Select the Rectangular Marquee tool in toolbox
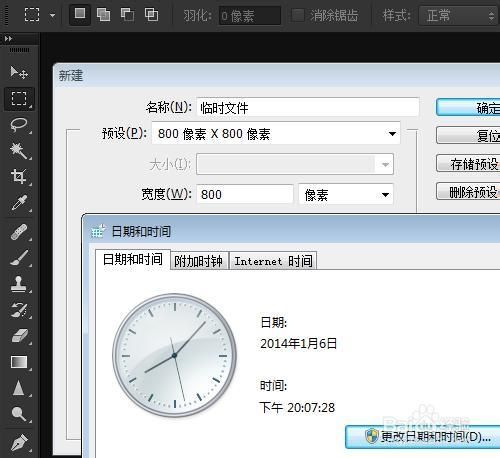500x458 pixels. (x=19, y=99)
